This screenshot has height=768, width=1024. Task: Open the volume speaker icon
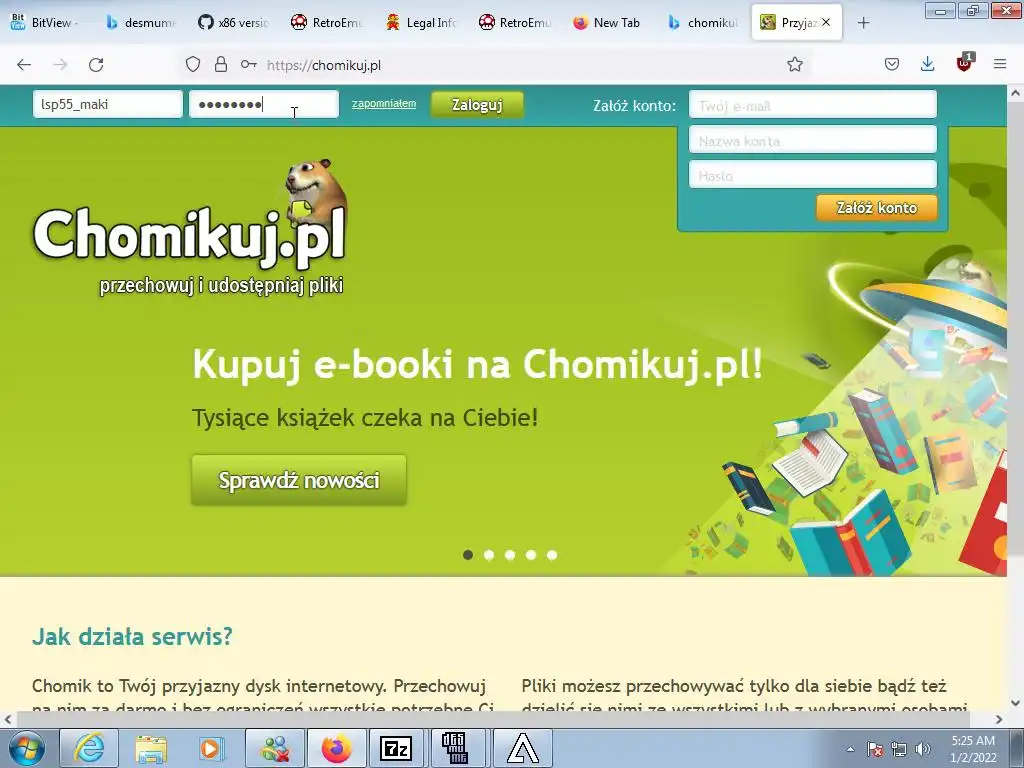(x=923, y=749)
